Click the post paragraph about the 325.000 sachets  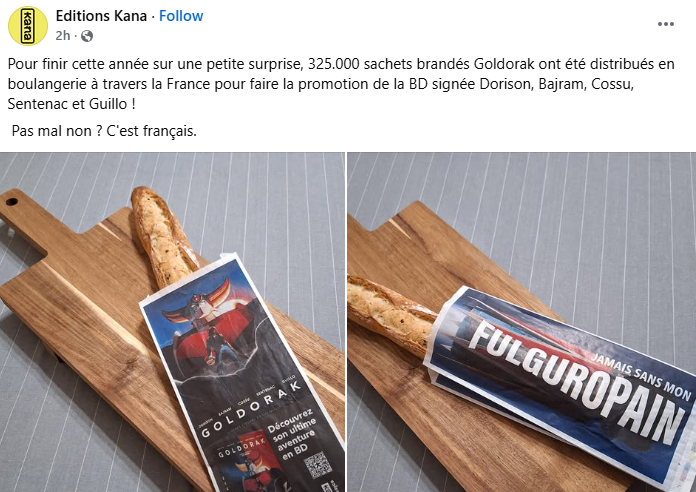pyautogui.click(x=341, y=84)
